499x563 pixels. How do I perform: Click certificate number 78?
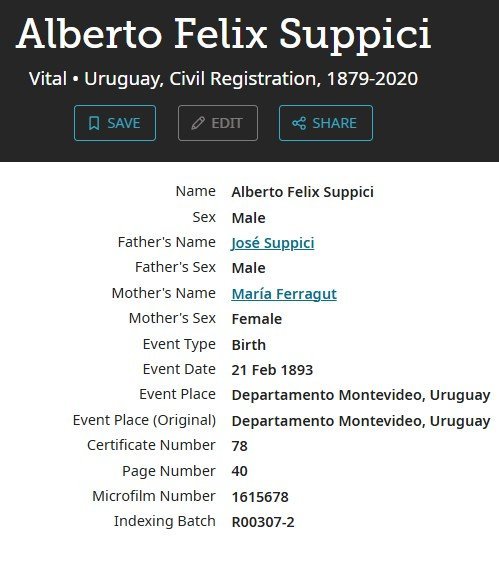coord(239,446)
